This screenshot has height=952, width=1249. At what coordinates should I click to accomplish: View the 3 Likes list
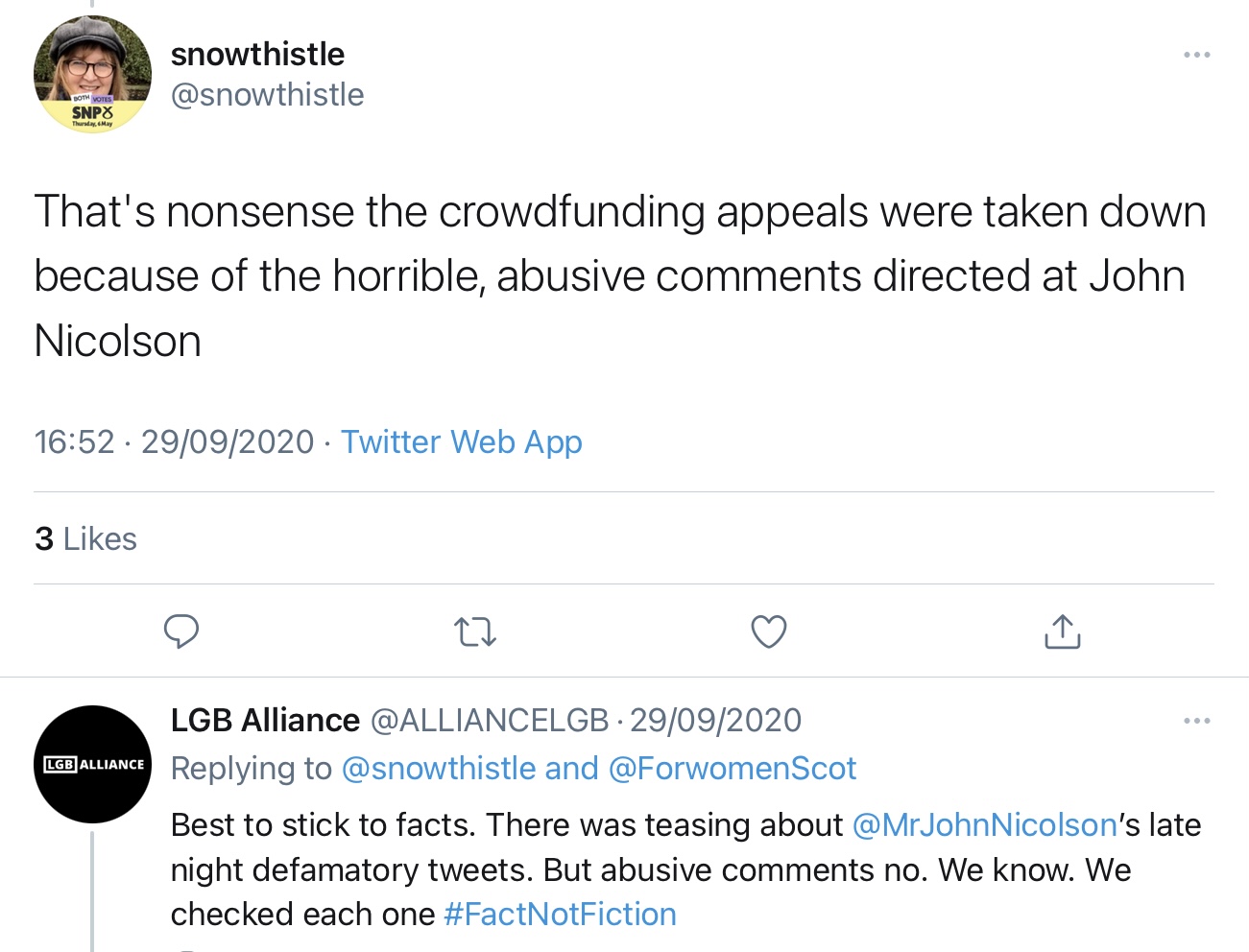(x=85, y=539)
